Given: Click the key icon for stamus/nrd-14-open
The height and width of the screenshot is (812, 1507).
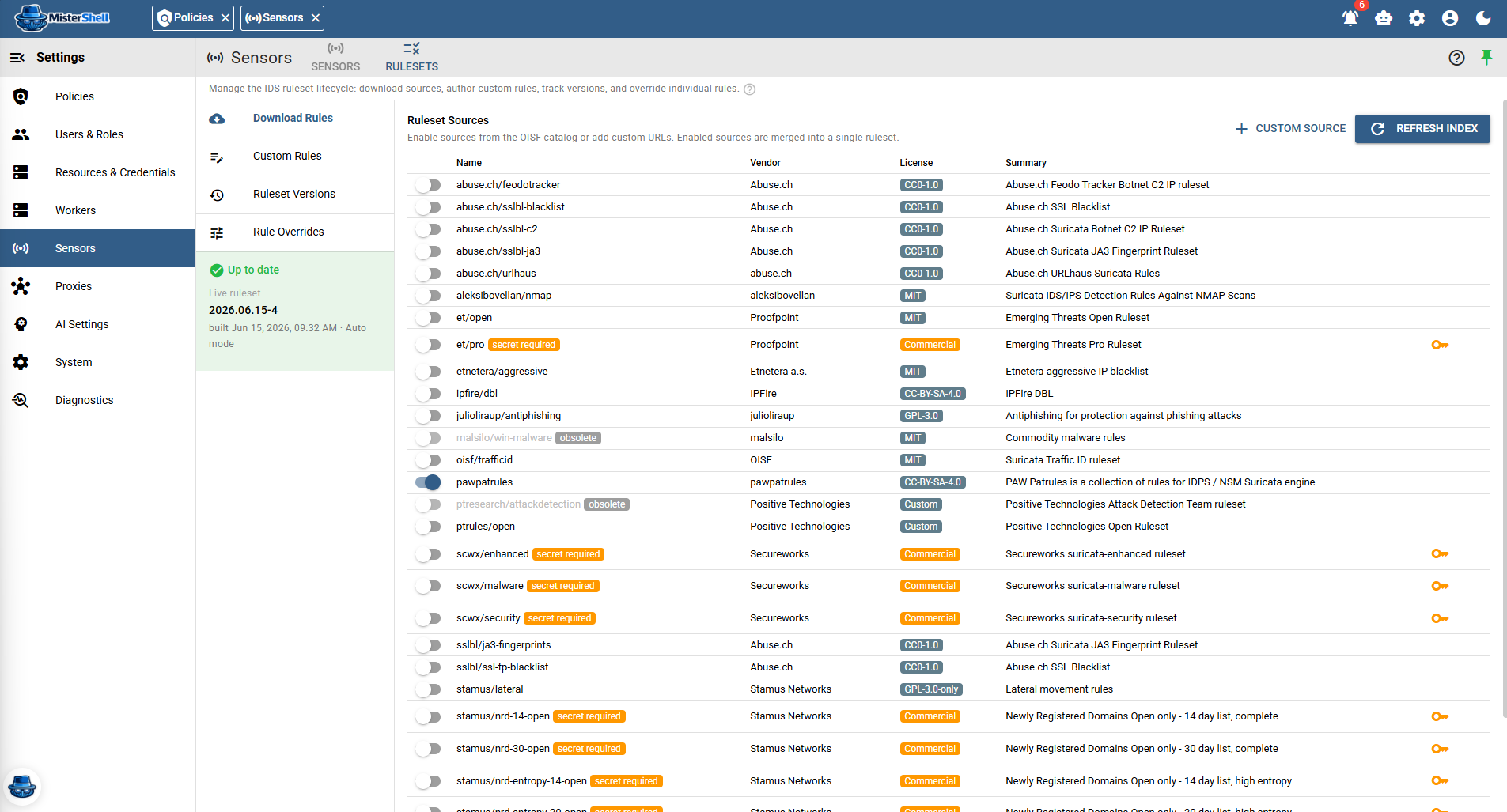Looking at the screenshot, I should pyautogui.click(x=1440, y=716).
